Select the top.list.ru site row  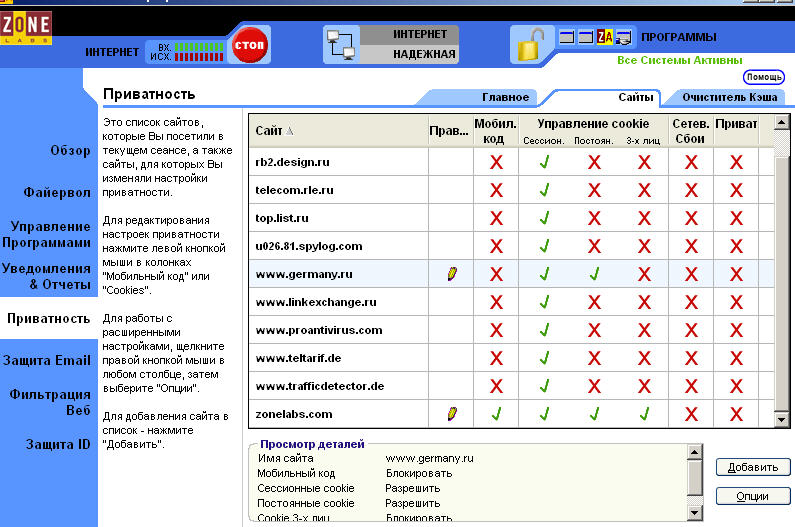511,218
